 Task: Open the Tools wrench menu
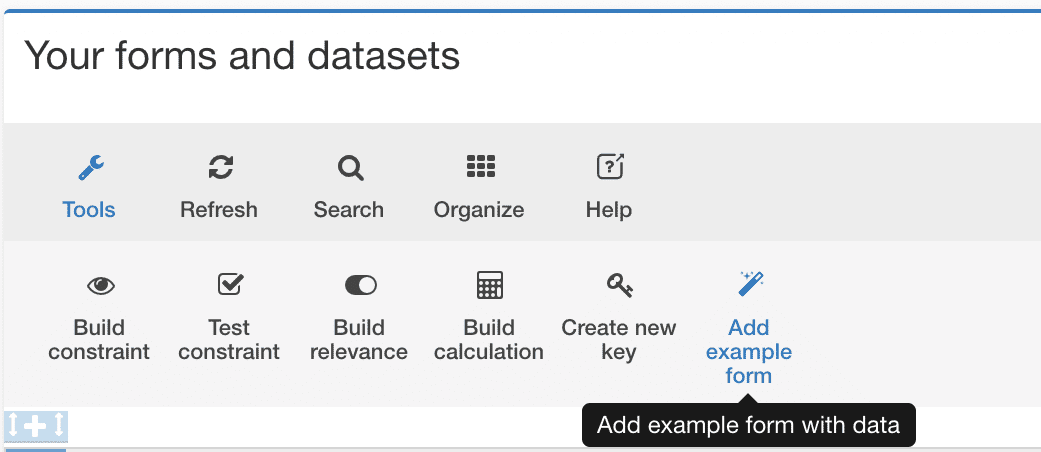[90, 167]
